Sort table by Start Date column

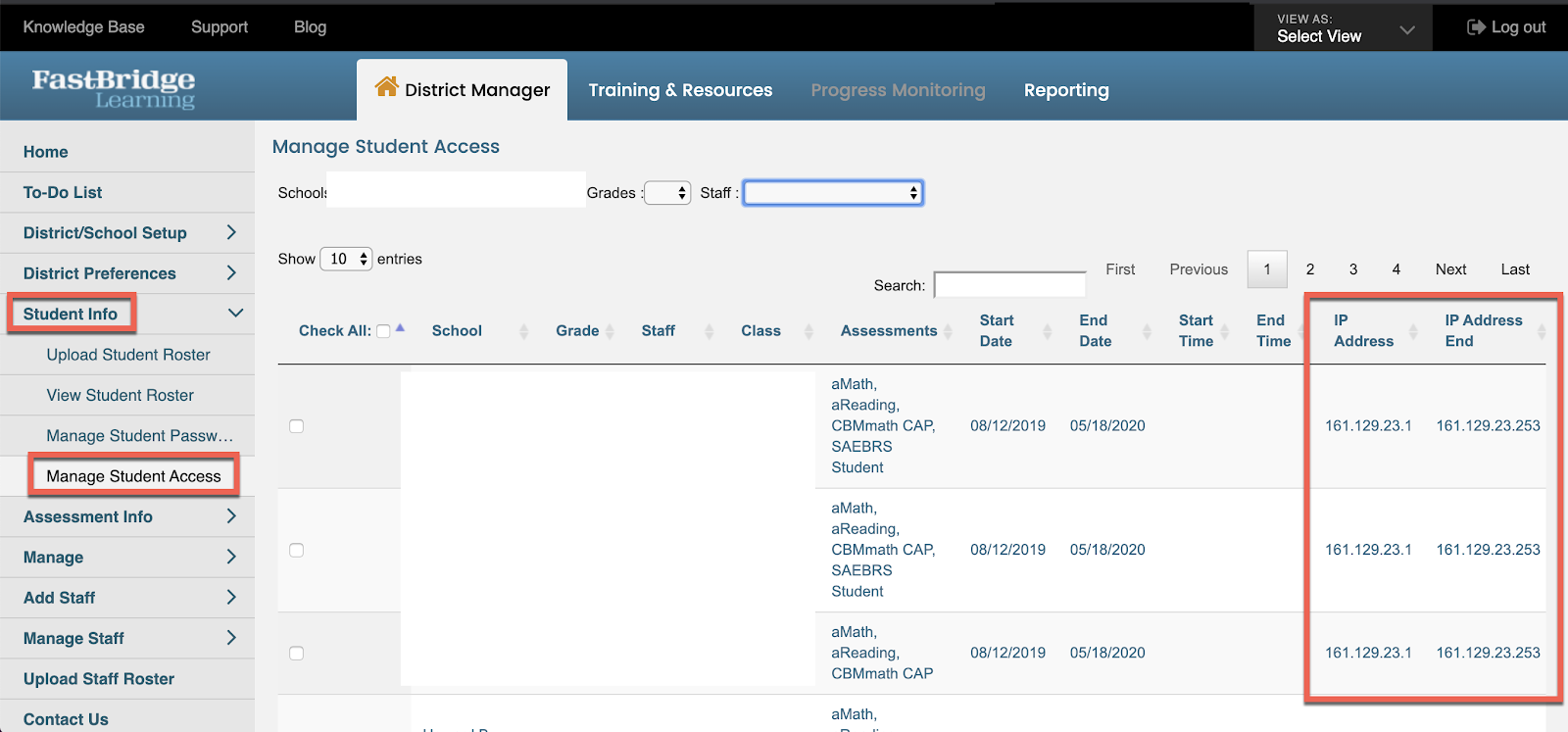coord(997,331)
